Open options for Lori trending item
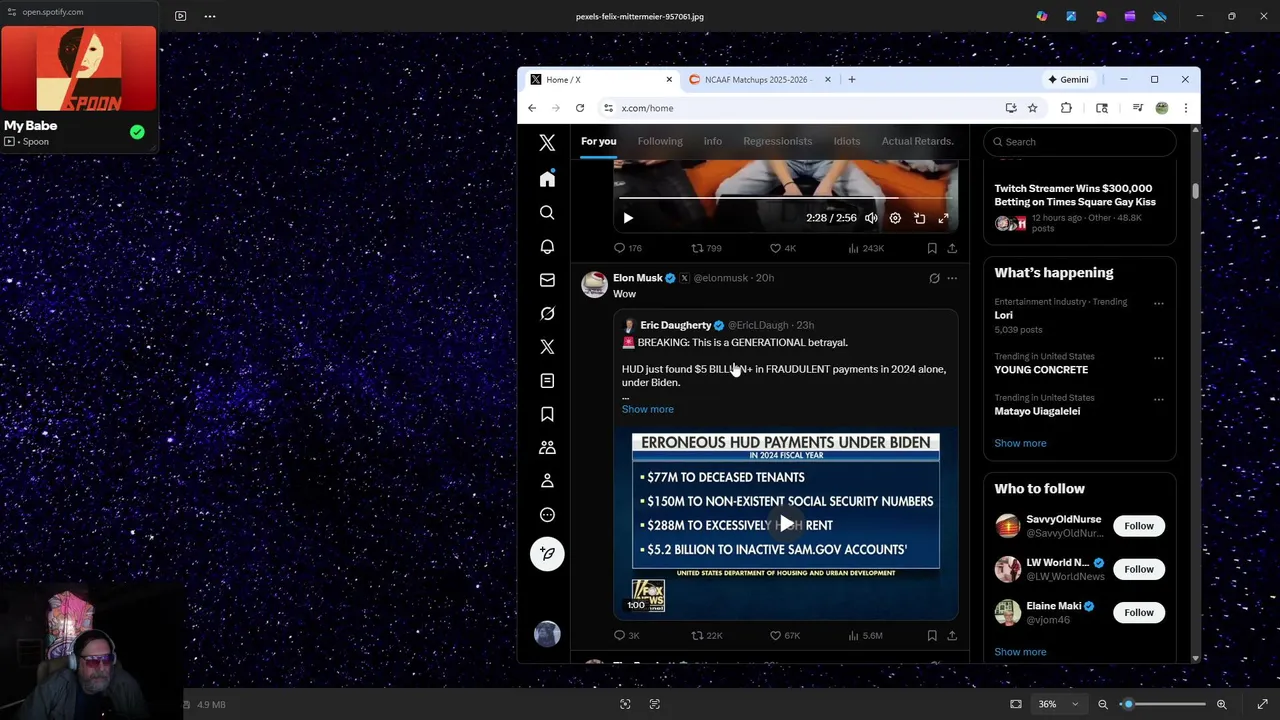Viewport: 1280px width, 720px height. click(x=1158, y=303)
